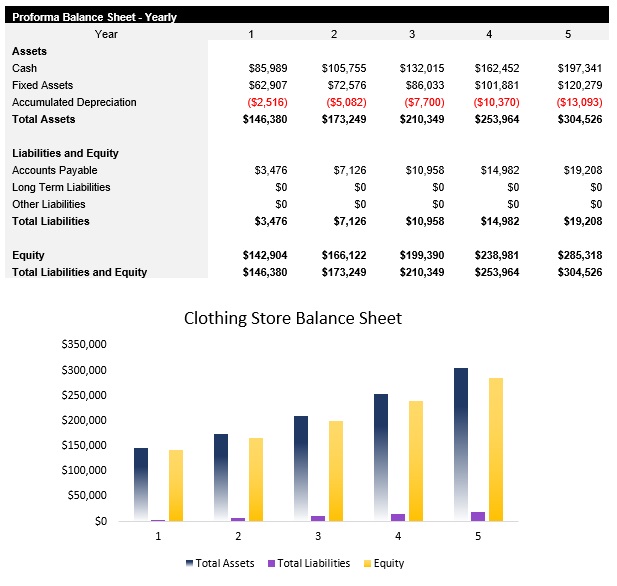
Task: Click the Proforma Balance Sheet - Yearly title
Action: [94, 17]
